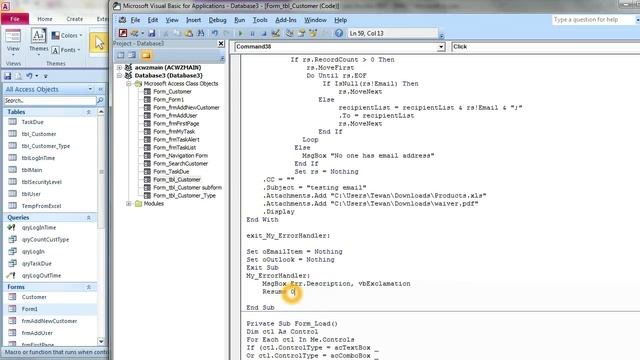
Task: Expand the acwzmain (ACWZMAIN) project node
Action: [x=119, y=67]
